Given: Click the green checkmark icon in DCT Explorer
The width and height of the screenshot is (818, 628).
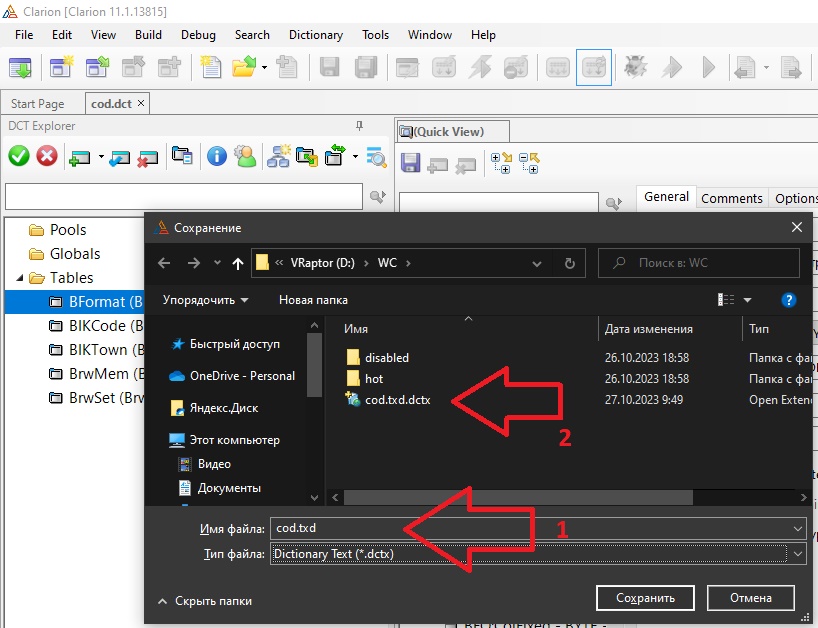Looking at the screenshot, I should (19, 156).
